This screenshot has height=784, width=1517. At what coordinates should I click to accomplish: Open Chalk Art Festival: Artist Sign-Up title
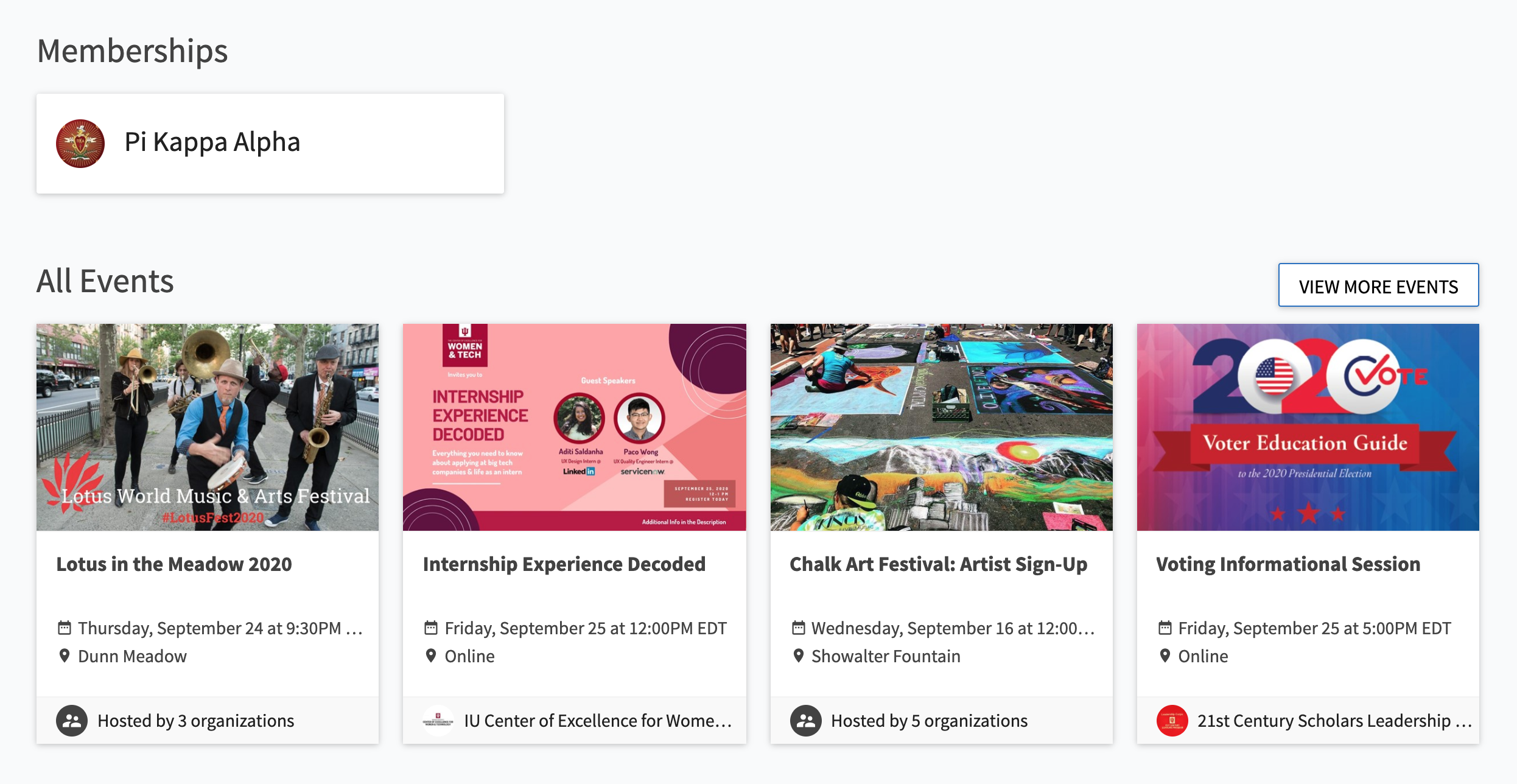[x=938, y=564]
